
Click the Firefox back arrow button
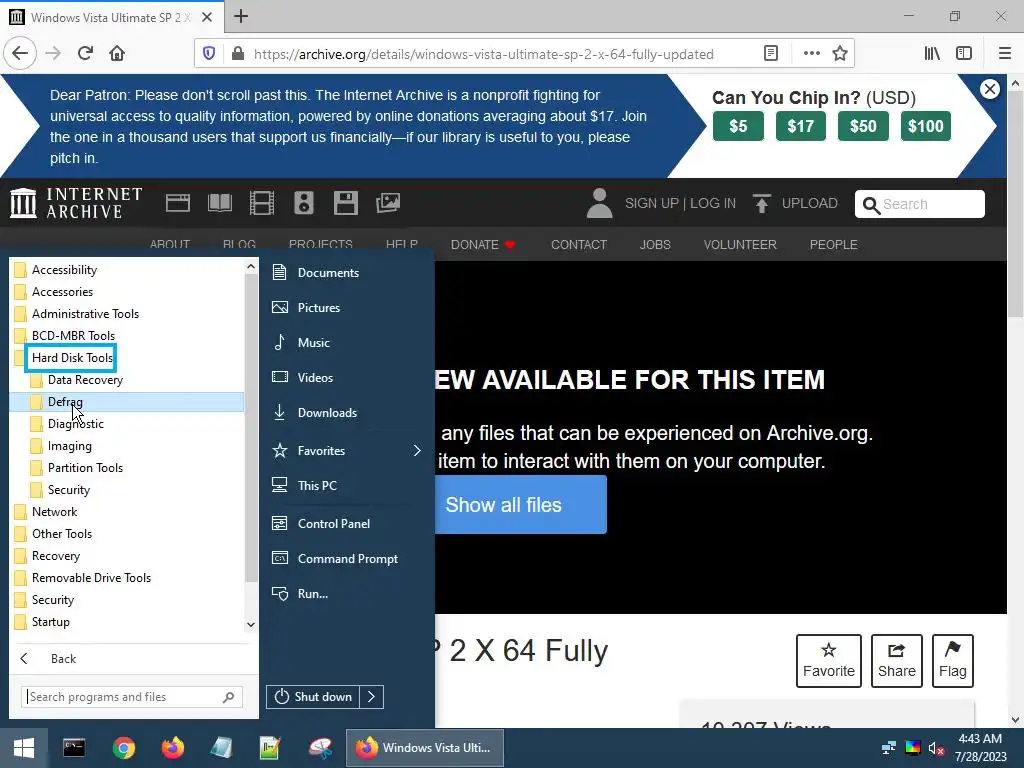pos(20,53)
